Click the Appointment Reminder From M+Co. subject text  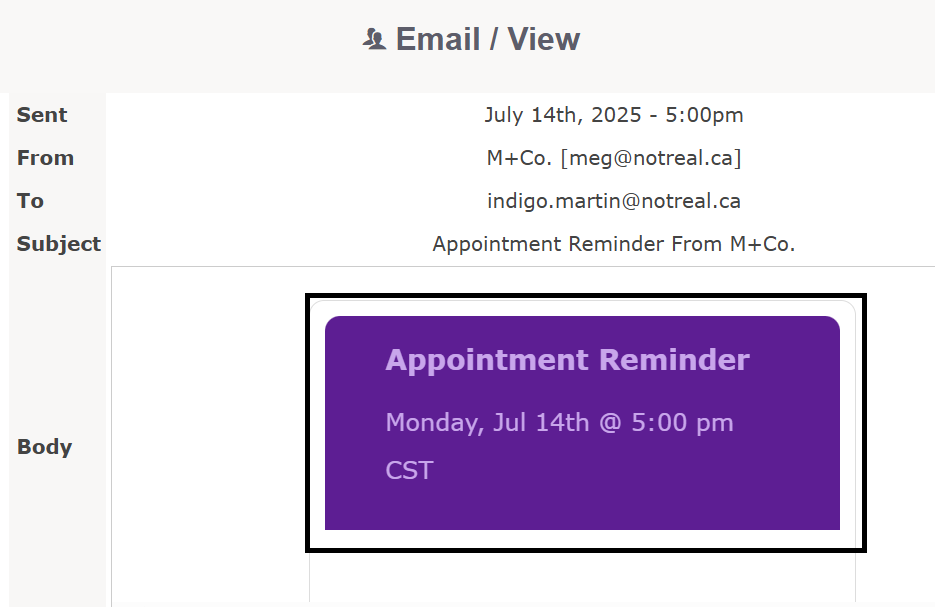pyautogui.click(x=614, y=244)
